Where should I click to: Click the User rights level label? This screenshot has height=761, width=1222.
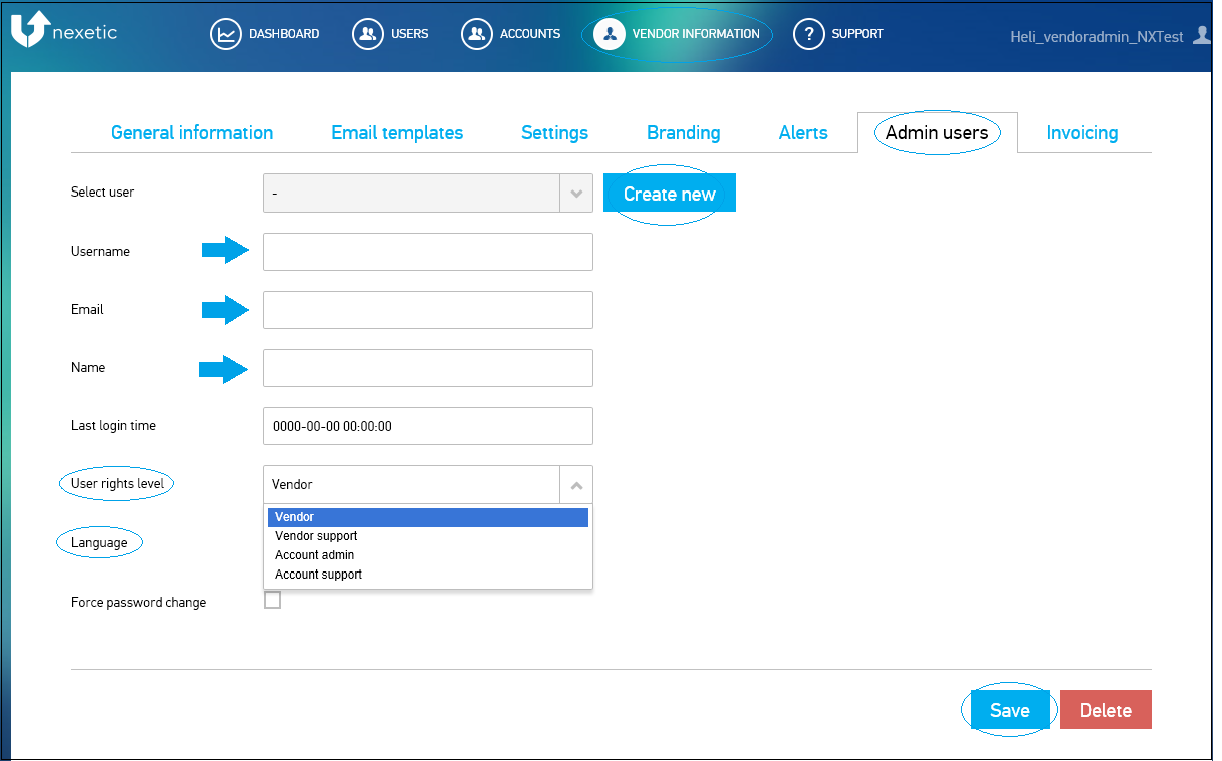(x=117, y=484)
